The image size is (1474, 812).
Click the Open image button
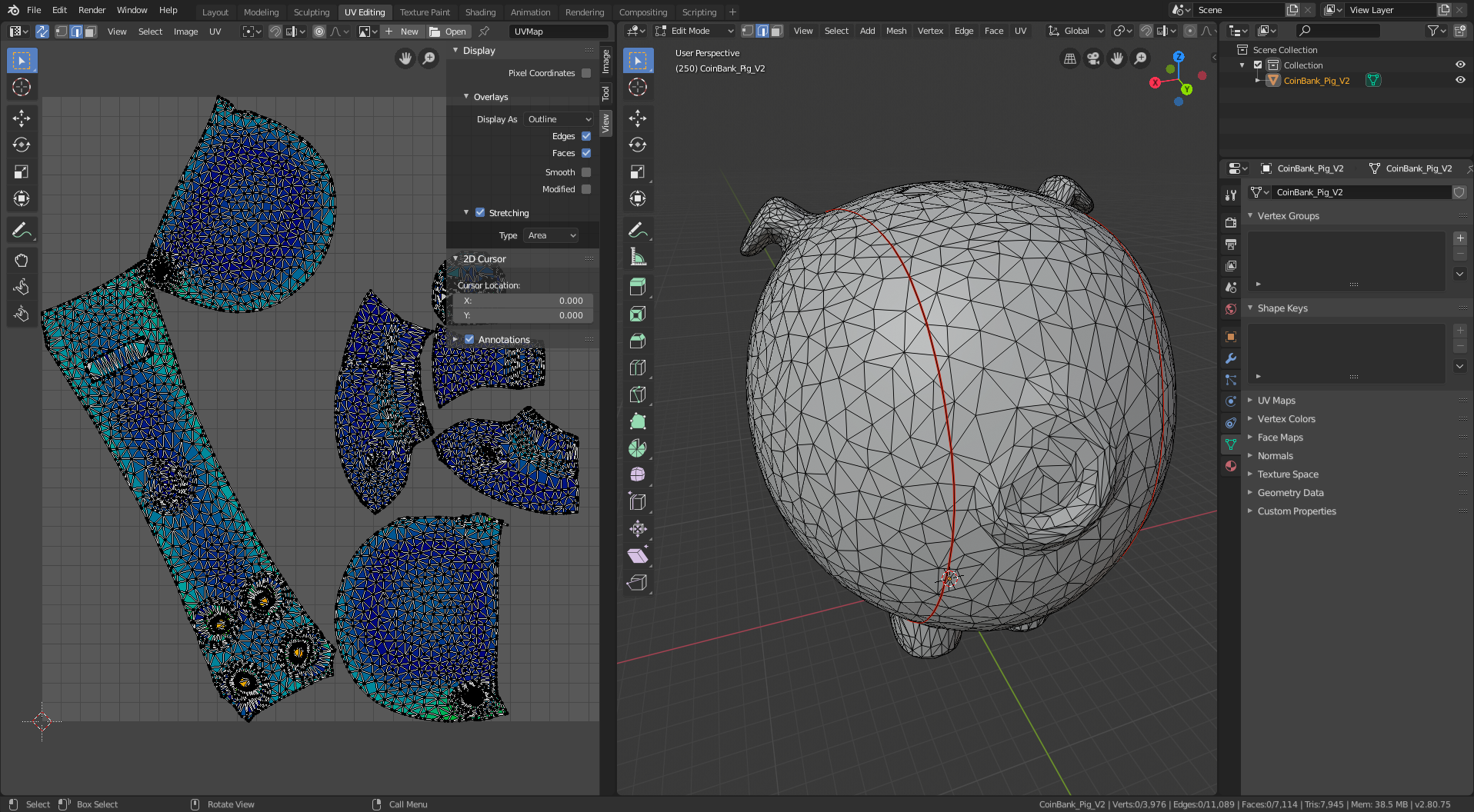point(448,32)
